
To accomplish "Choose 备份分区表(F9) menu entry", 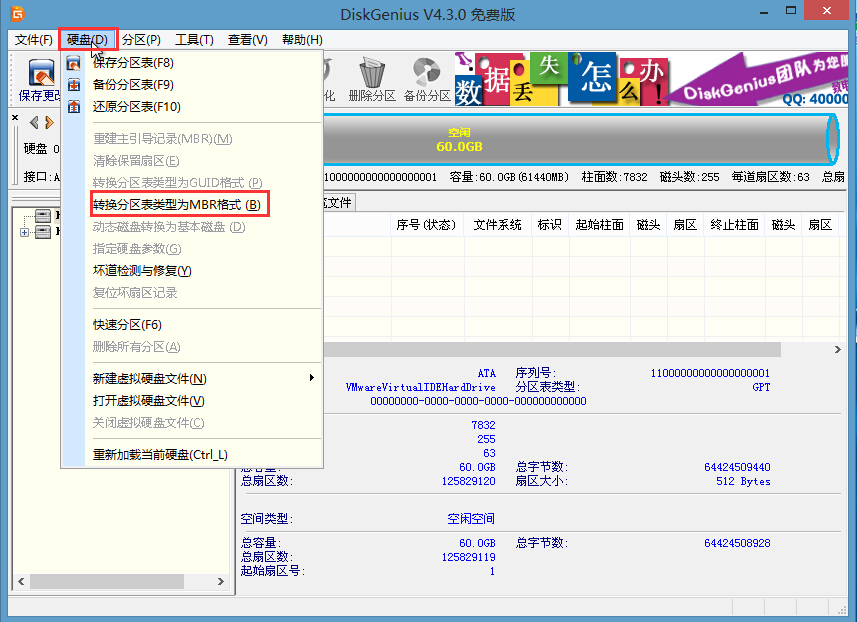I will pos(191,85).
